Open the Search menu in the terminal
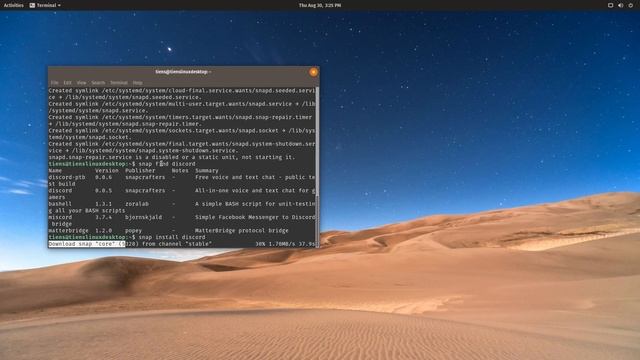This screenshot has width=640, height=360. click(98, 82)
